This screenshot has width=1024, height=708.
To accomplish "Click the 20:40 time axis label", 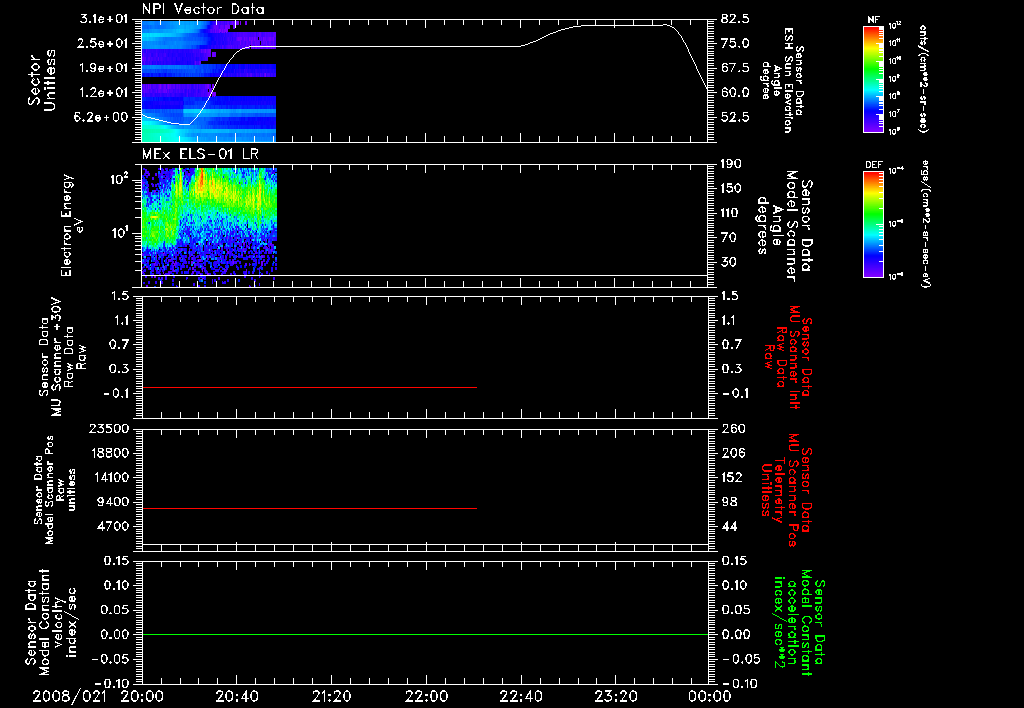I will [237, 696].
